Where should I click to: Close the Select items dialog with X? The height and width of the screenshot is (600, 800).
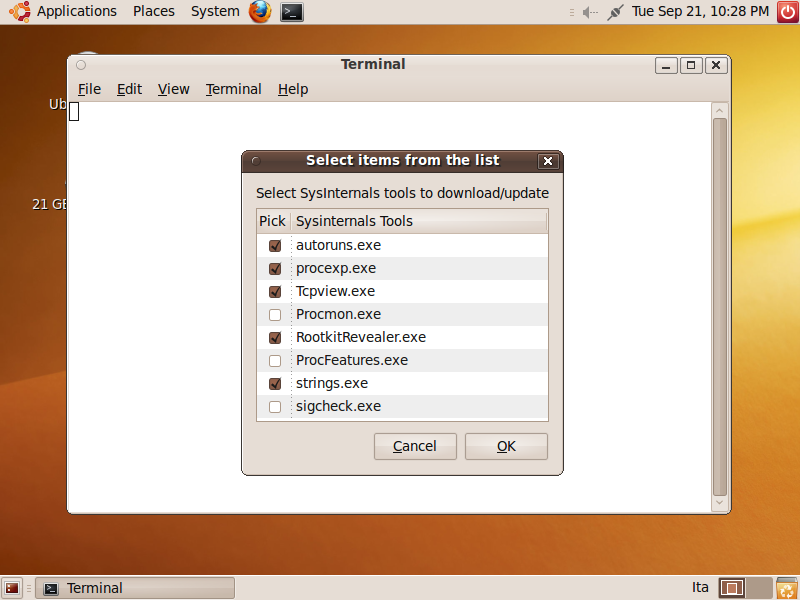coord(548,161)
